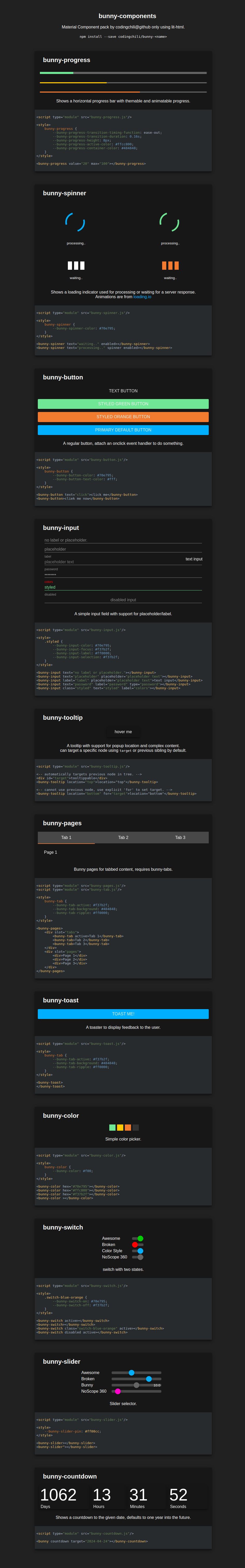Toggle the Broken switch

coord(138,1245)
